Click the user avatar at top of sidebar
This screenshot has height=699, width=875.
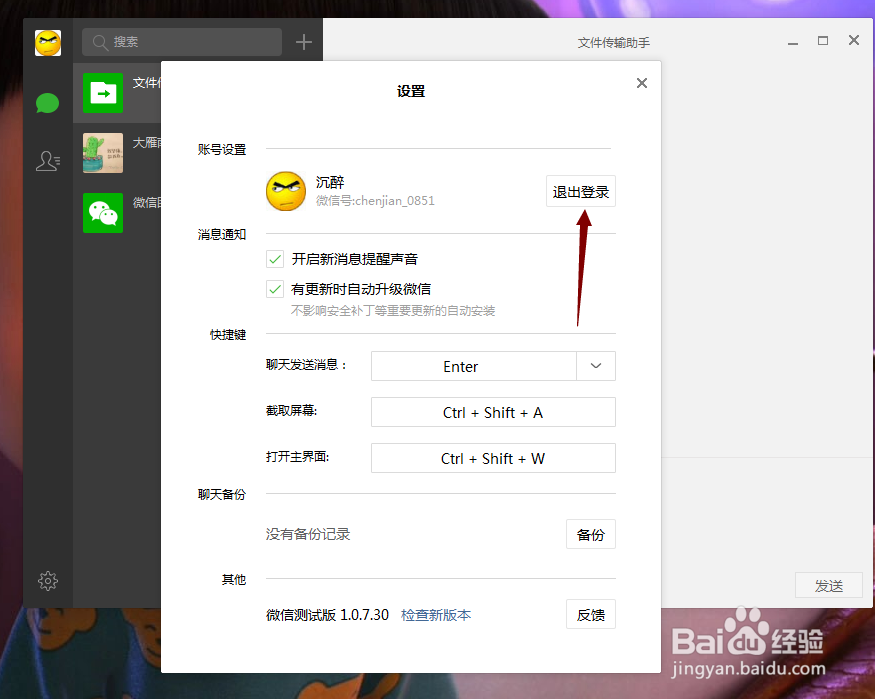[x=46, y=43]
